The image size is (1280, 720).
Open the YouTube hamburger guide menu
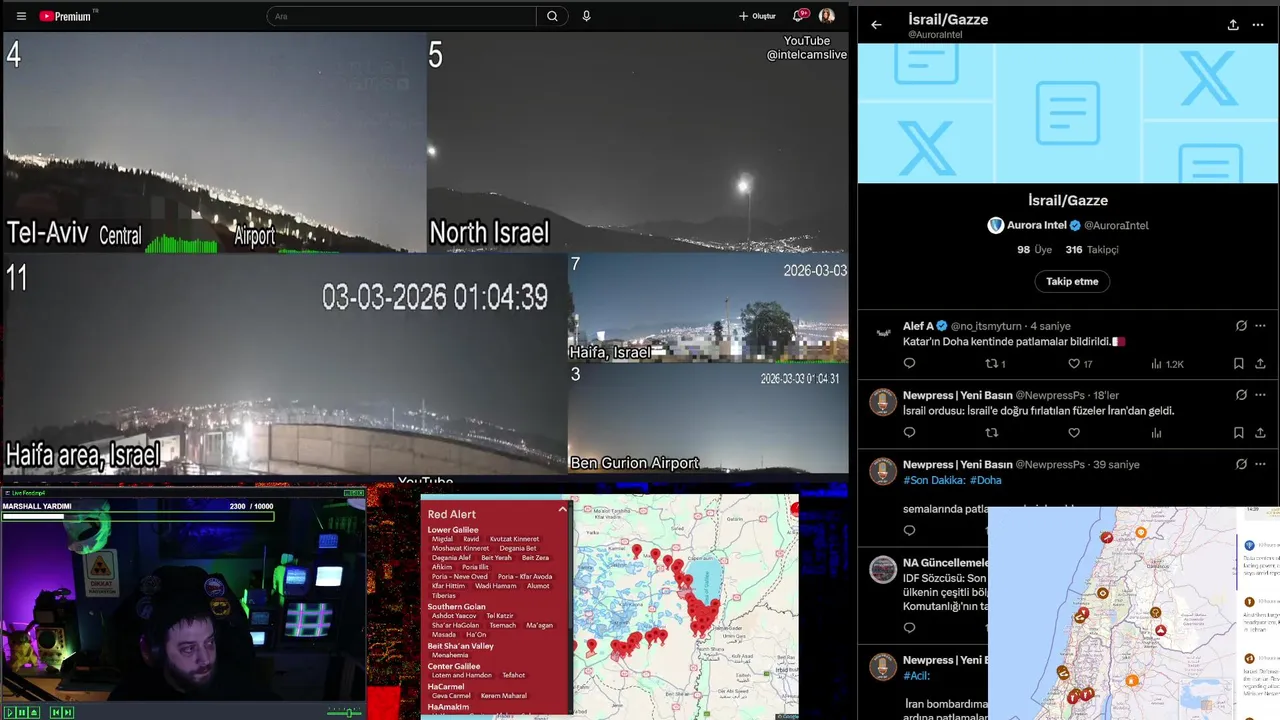tap(21, 16)
